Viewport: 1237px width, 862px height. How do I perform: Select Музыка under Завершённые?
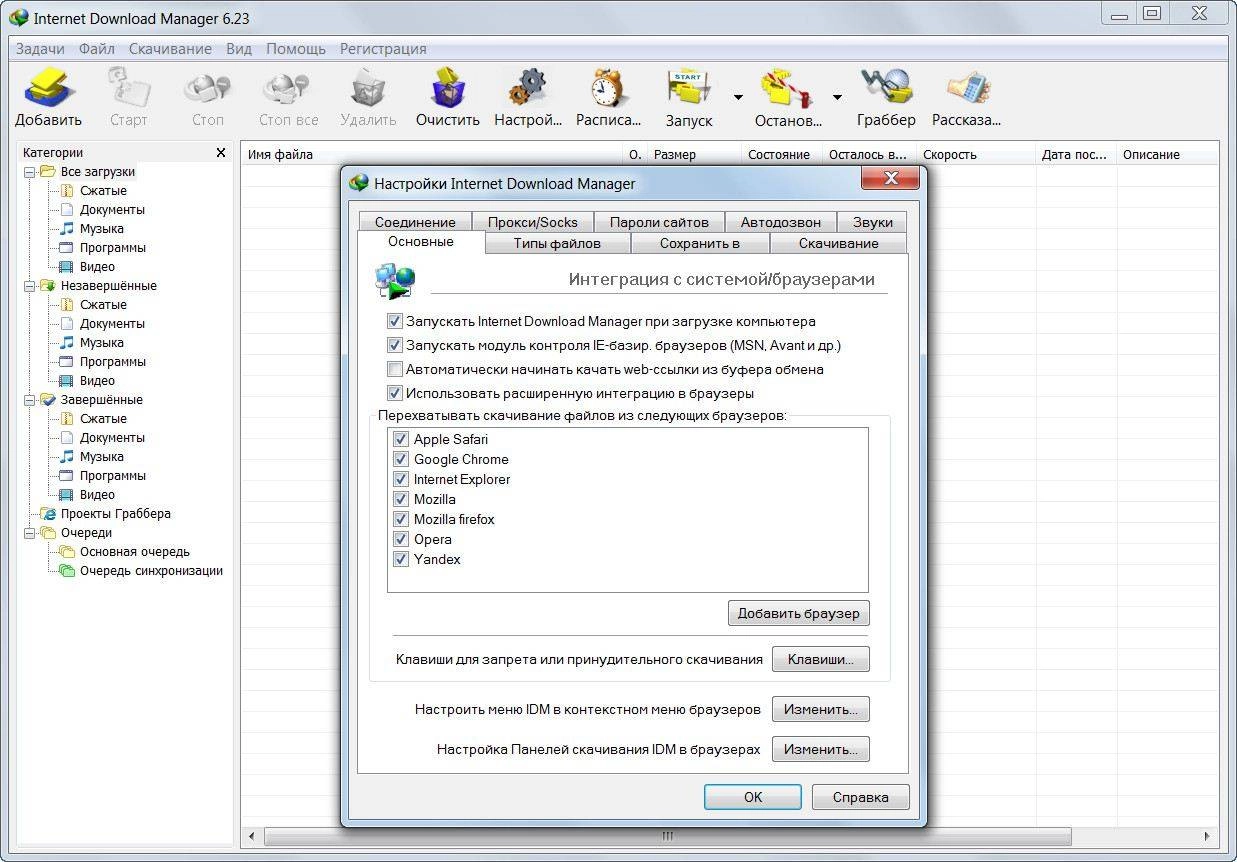(102, 457)
